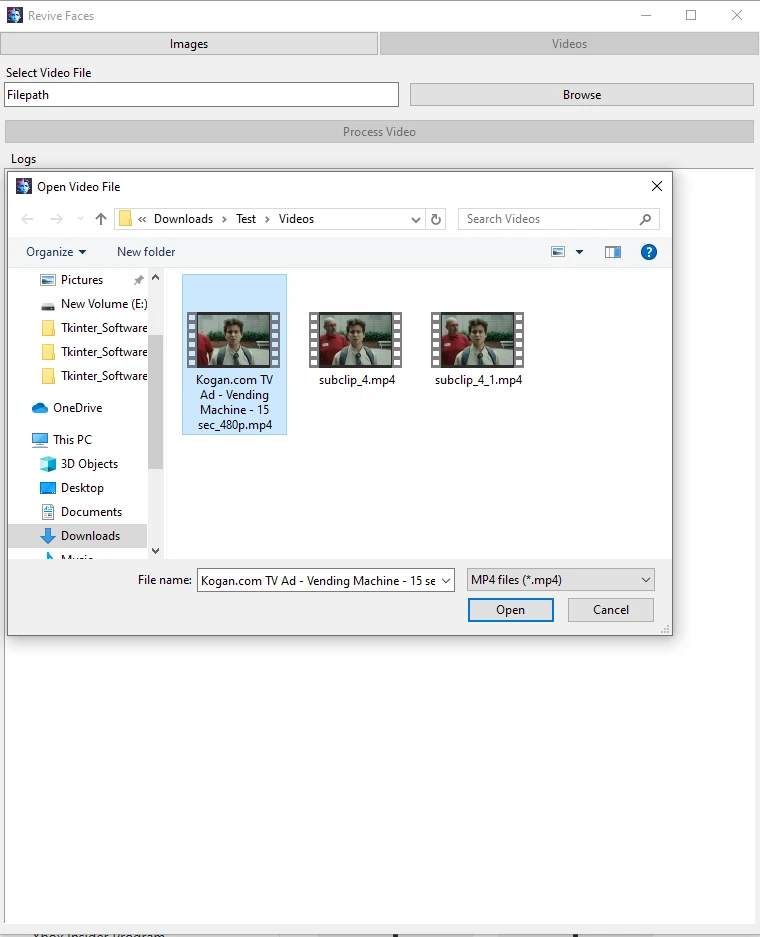
Task: Expand the MP4 files type dropdown
Action: [645, 580]
